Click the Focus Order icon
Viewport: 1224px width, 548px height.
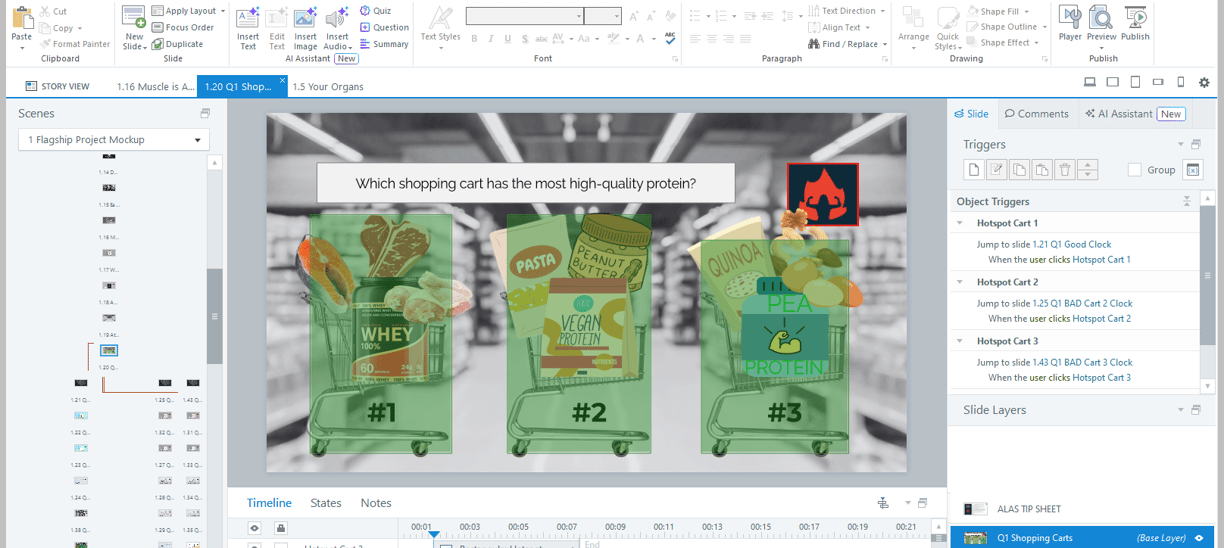pyautogui.click(x=158, y=28)
